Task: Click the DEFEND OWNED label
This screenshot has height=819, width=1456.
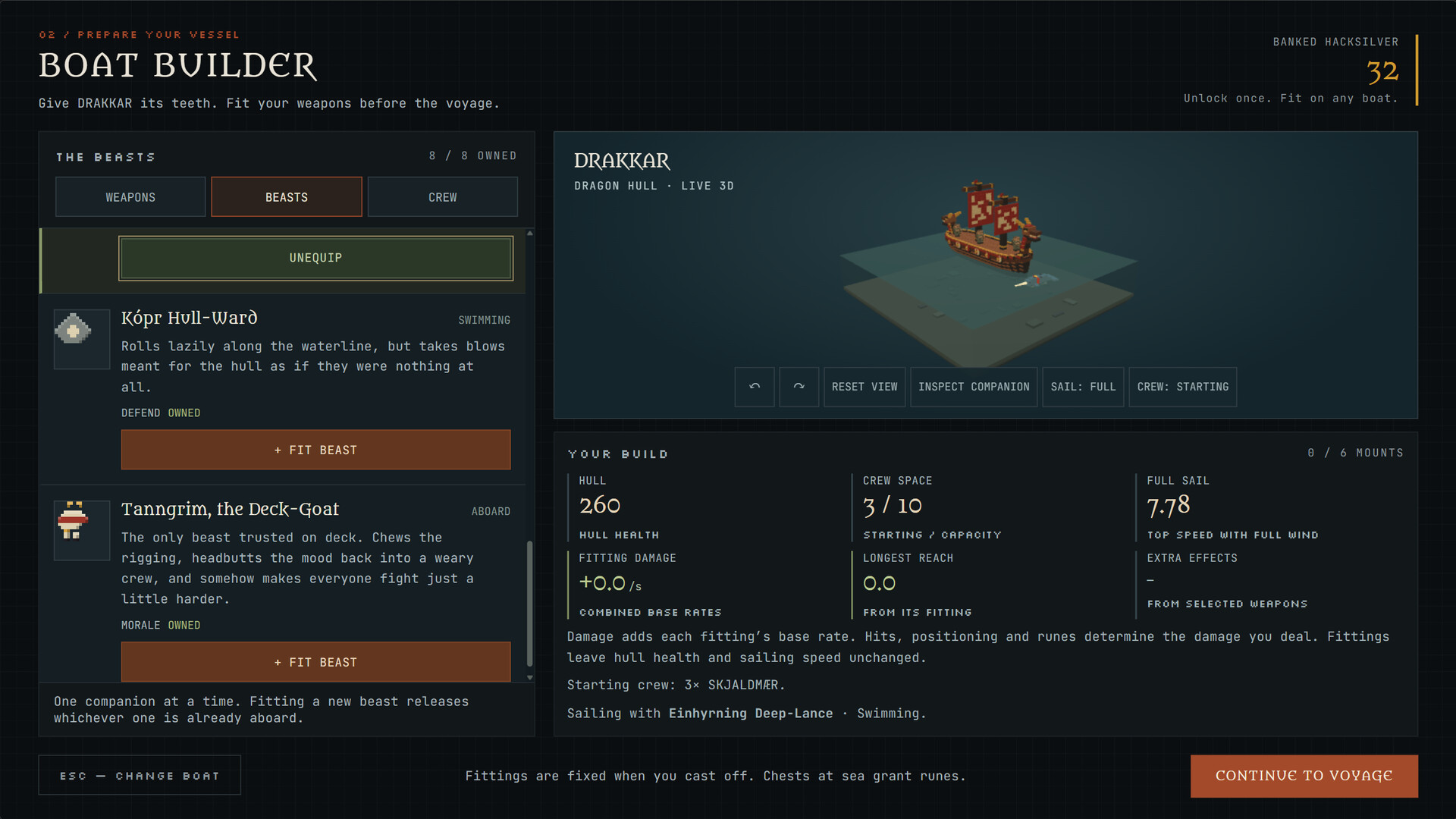Action: [x=161, y=413]
